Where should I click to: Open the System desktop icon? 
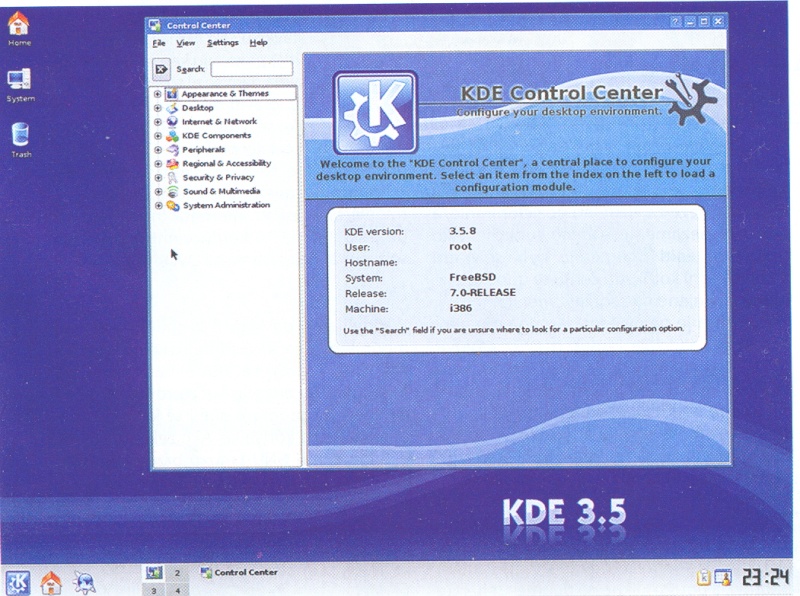tap(19, 80)
